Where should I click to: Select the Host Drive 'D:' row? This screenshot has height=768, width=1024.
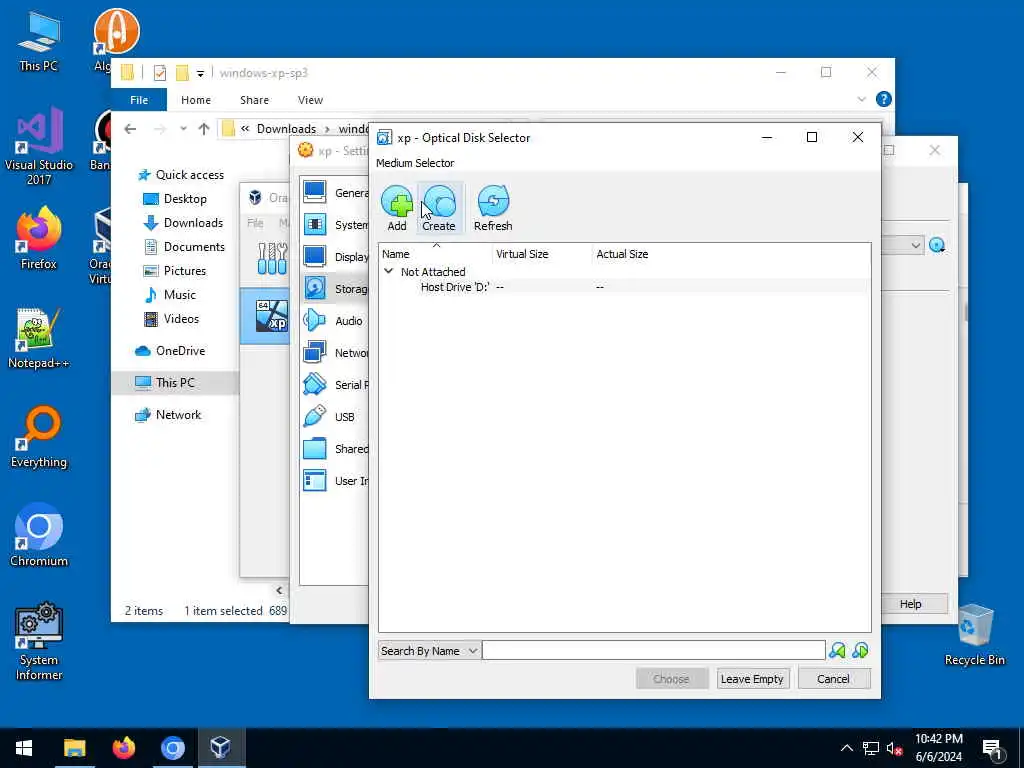[624, 287]
